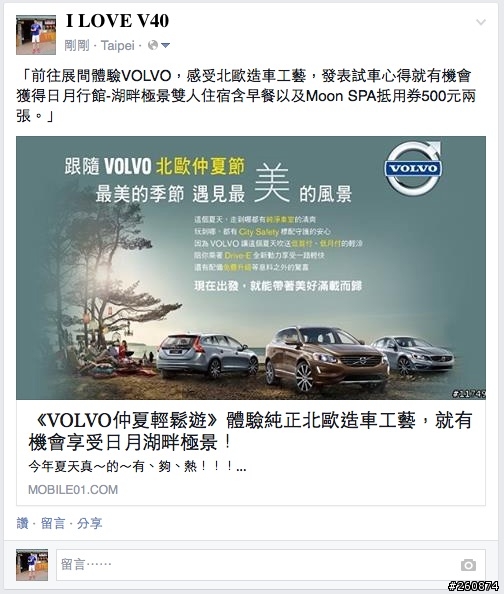Open the I LOVE V40 page name

point(117,21)
